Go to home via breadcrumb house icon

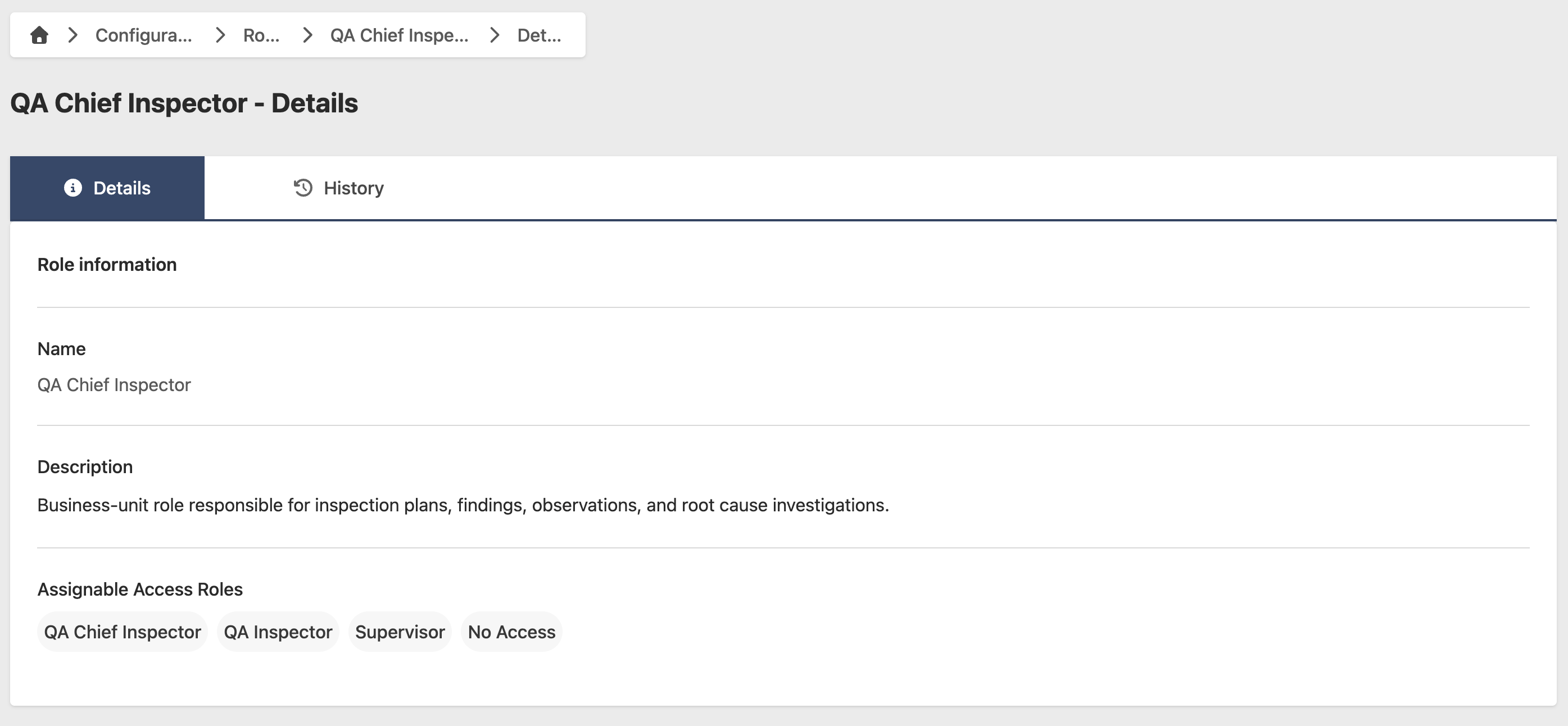pos(39,35)
